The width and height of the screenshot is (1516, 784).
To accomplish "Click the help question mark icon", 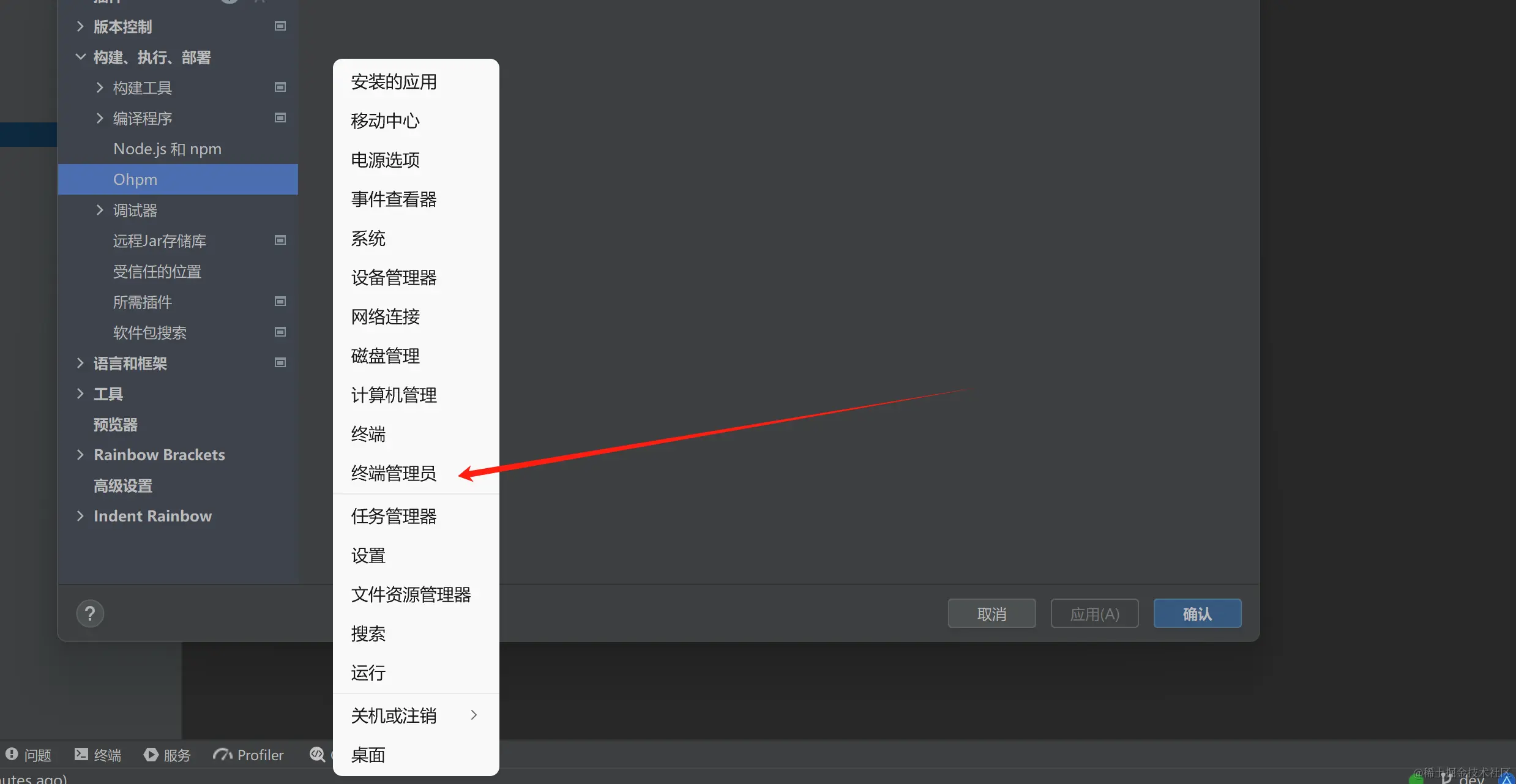I will click(90, 613).
